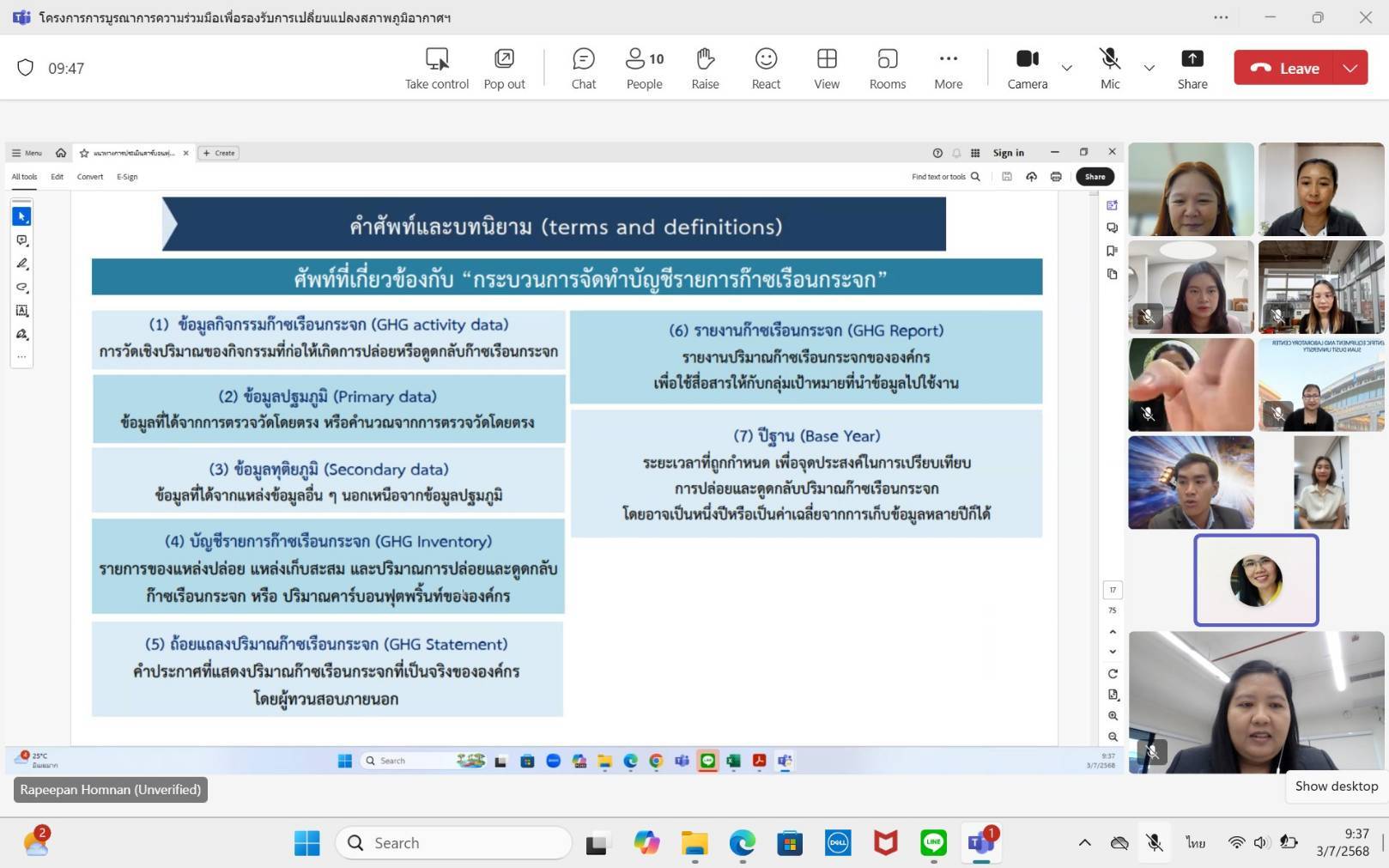The width and height of the screenshot is (1389, 868).
Task: Share your screen with Share button
Action: click(x=1192, y=68)
